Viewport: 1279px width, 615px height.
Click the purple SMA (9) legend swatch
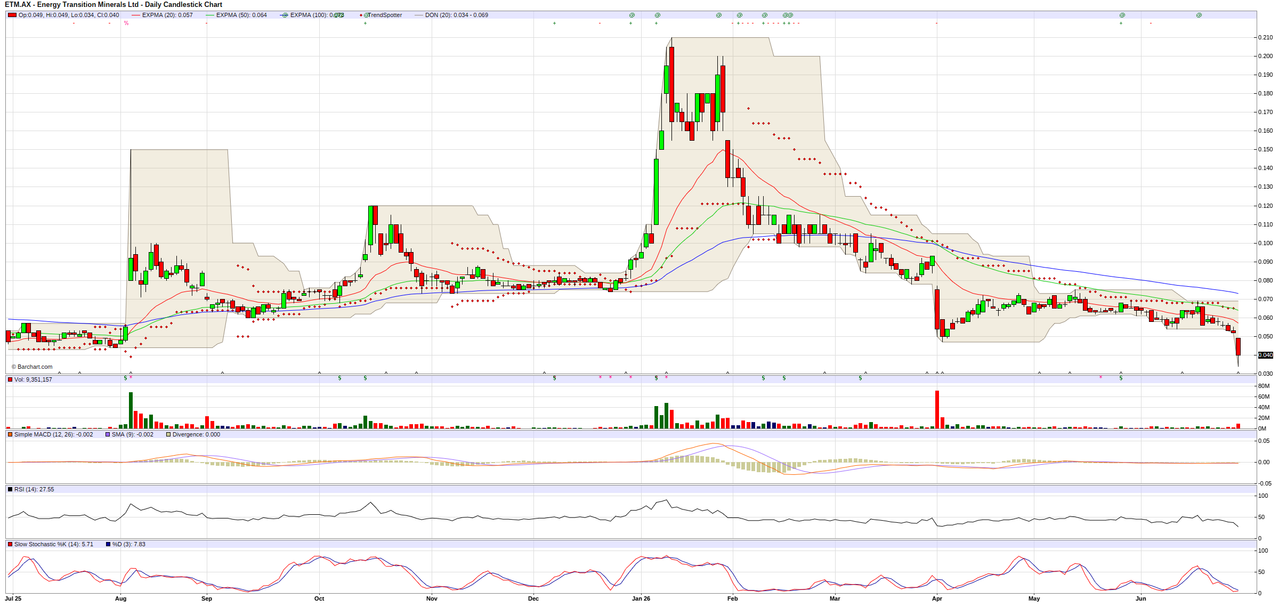point(107,435)
